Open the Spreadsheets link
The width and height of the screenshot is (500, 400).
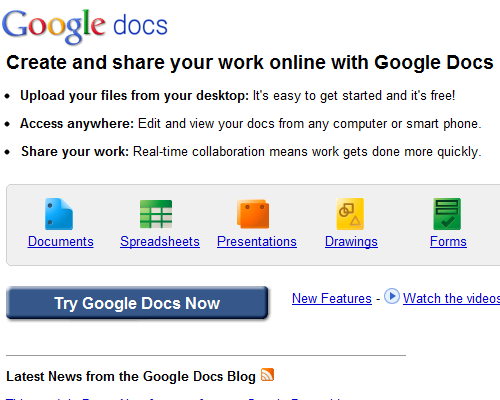160,241
